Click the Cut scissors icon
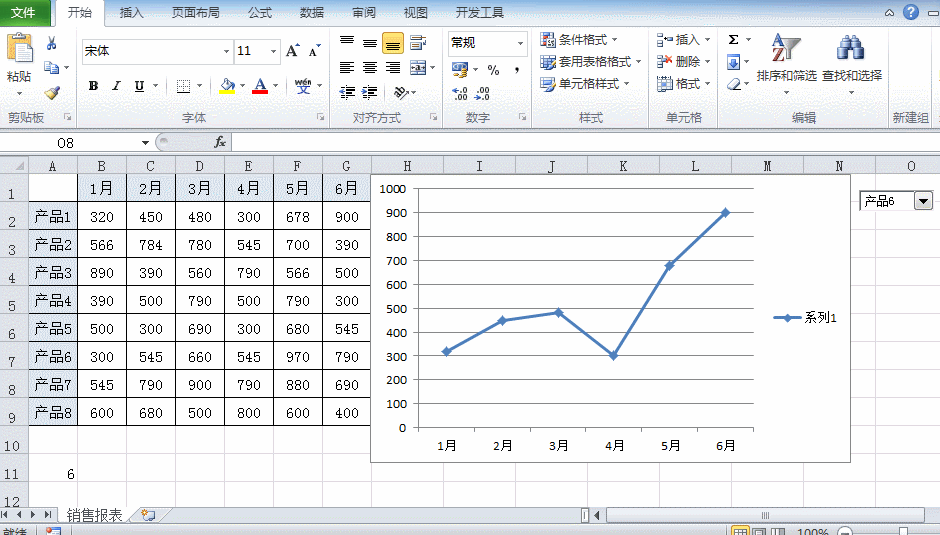This screenshot has height=535, width=940. [52, 43]
